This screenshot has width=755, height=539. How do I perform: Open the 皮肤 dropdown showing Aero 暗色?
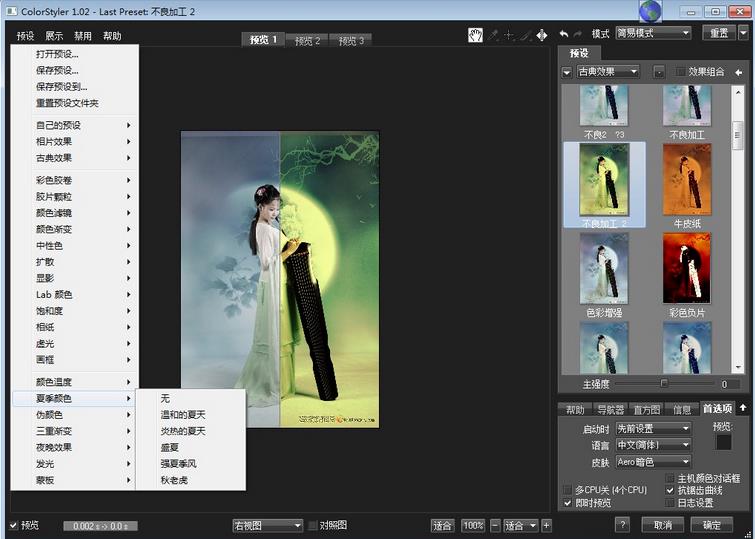click(x=653, y=462)
